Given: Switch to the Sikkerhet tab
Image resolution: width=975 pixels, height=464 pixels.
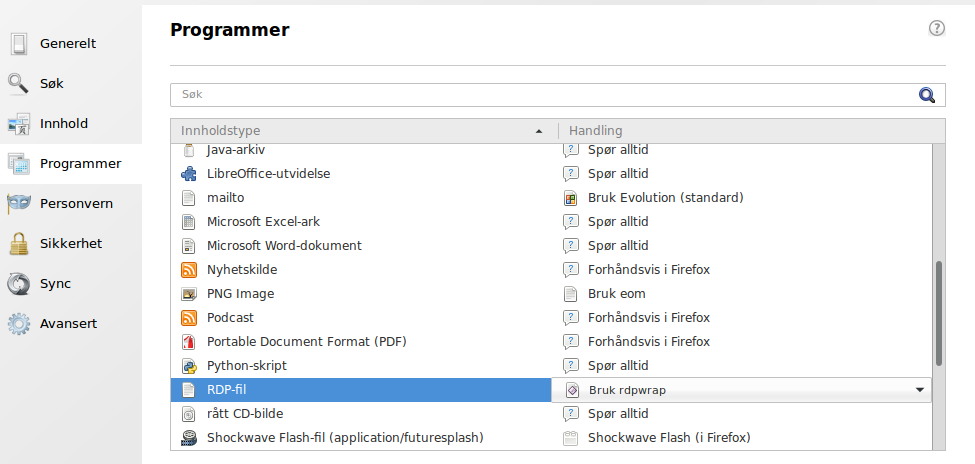Looking at the screenshot, I should [x=71, y=243].
